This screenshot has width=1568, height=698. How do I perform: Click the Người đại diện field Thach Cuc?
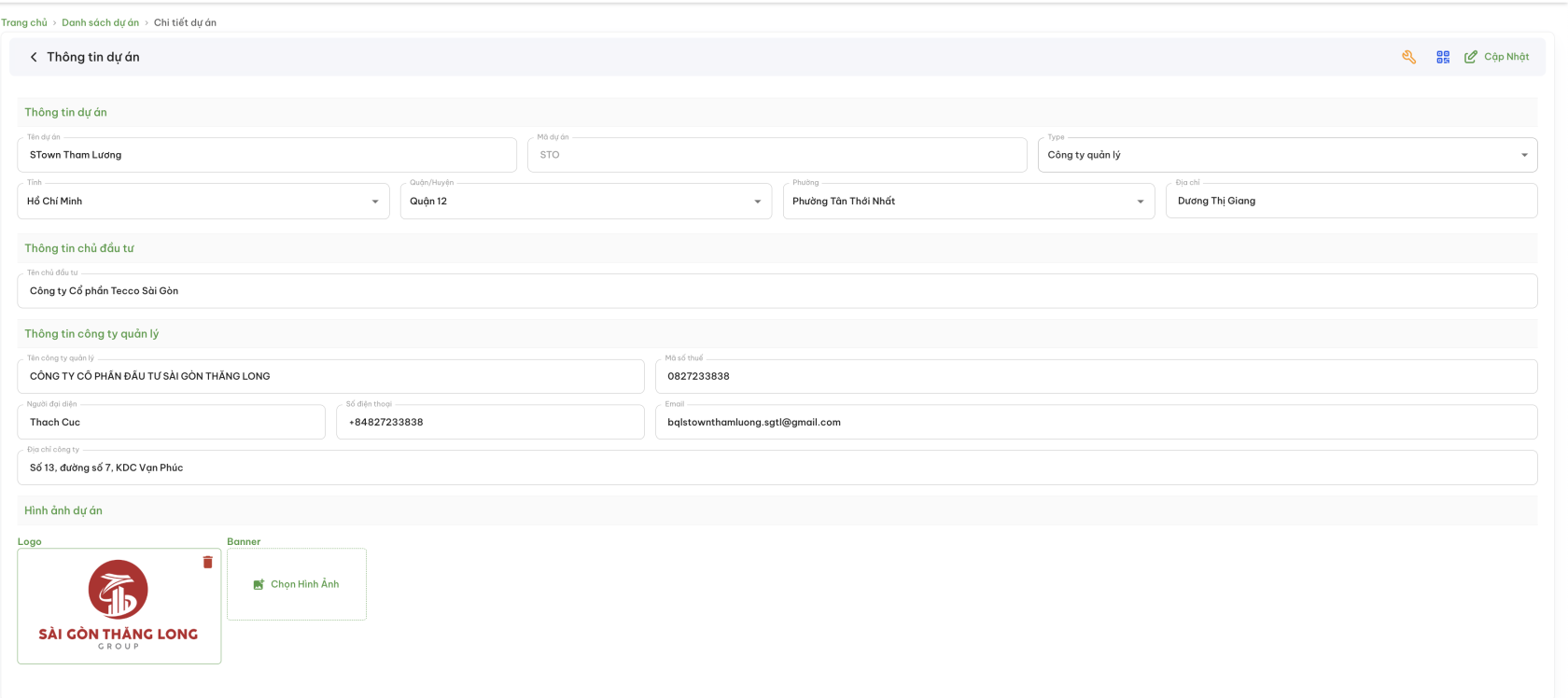[x=172, y=422]
